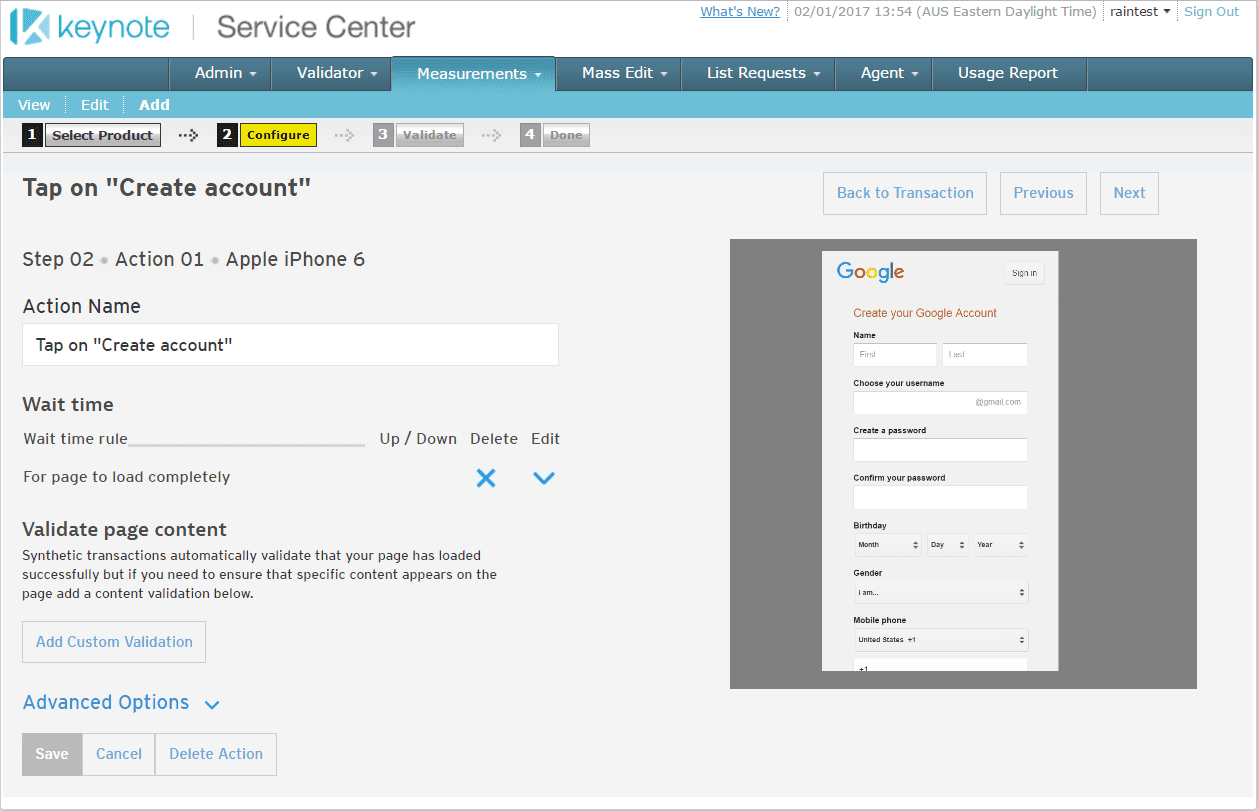Open the raintest user dropdown
The height and width of the screenshot is (811, 1258).
click(1140, 12)
